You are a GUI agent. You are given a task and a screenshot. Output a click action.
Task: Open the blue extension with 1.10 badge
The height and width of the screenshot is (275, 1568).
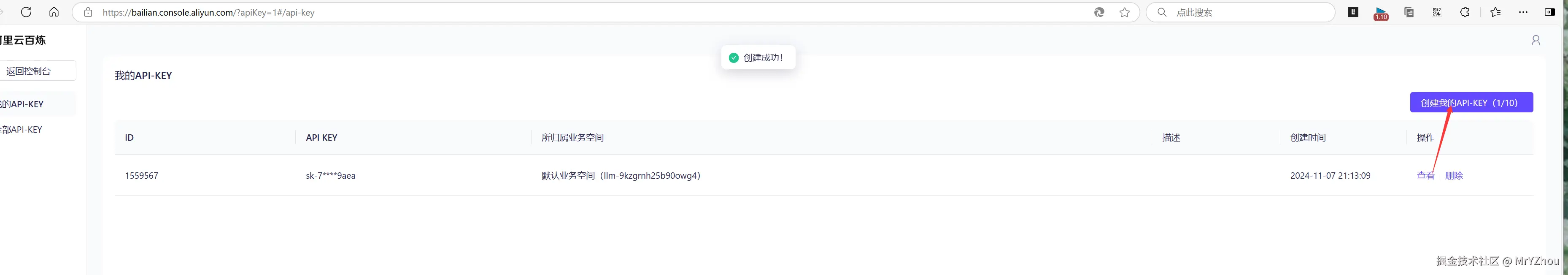click(1381, 14)
